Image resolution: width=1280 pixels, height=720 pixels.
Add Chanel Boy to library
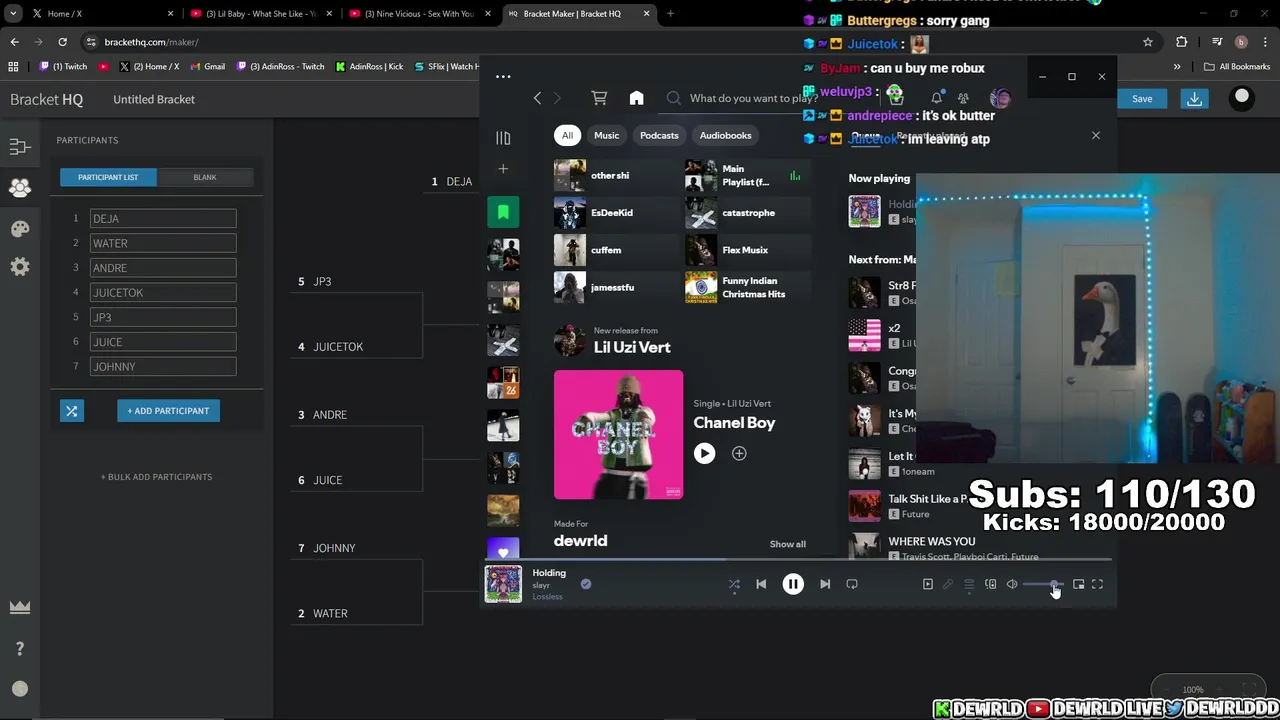739,453
